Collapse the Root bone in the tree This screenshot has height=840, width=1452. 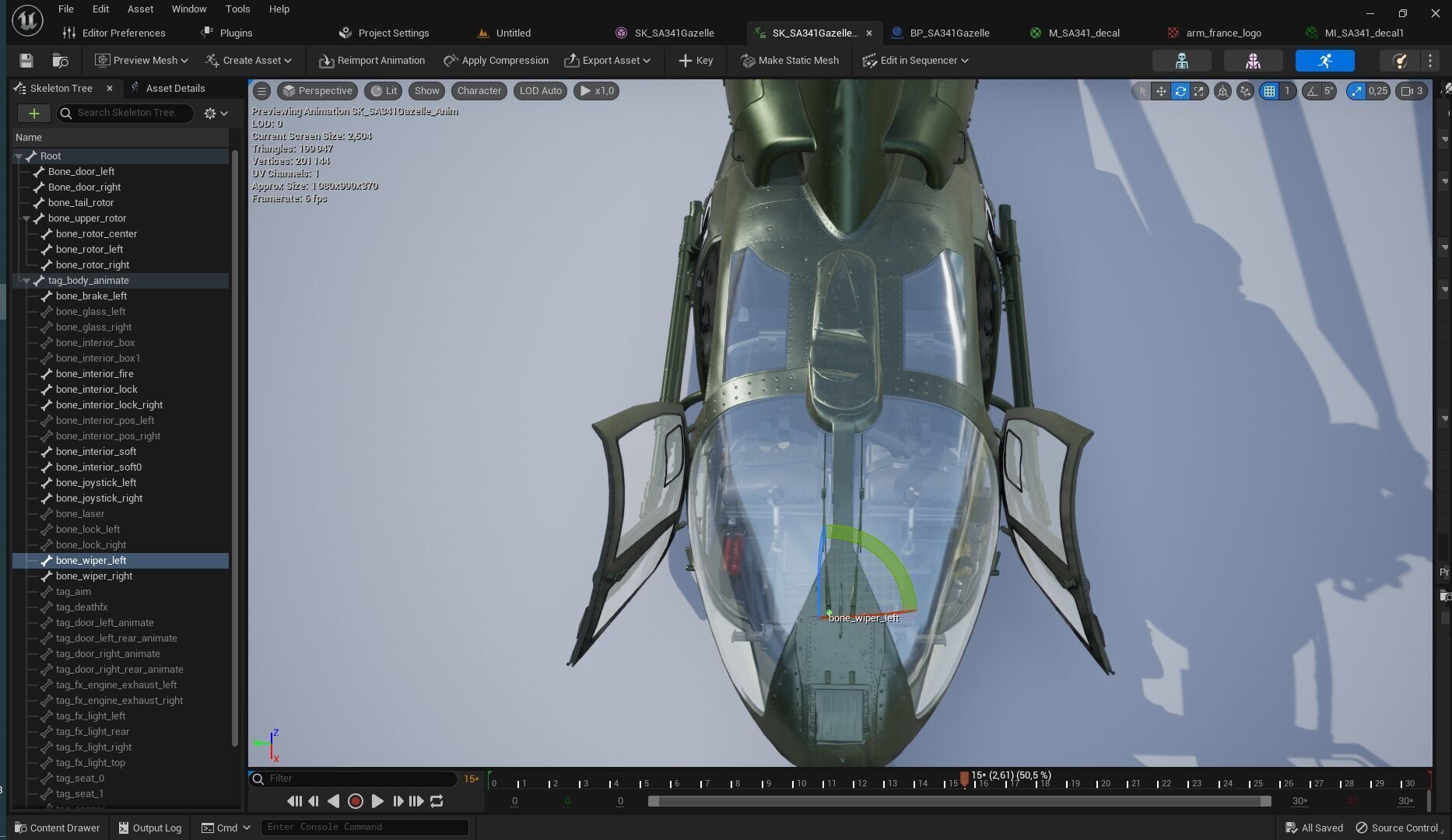click(18, 156)
